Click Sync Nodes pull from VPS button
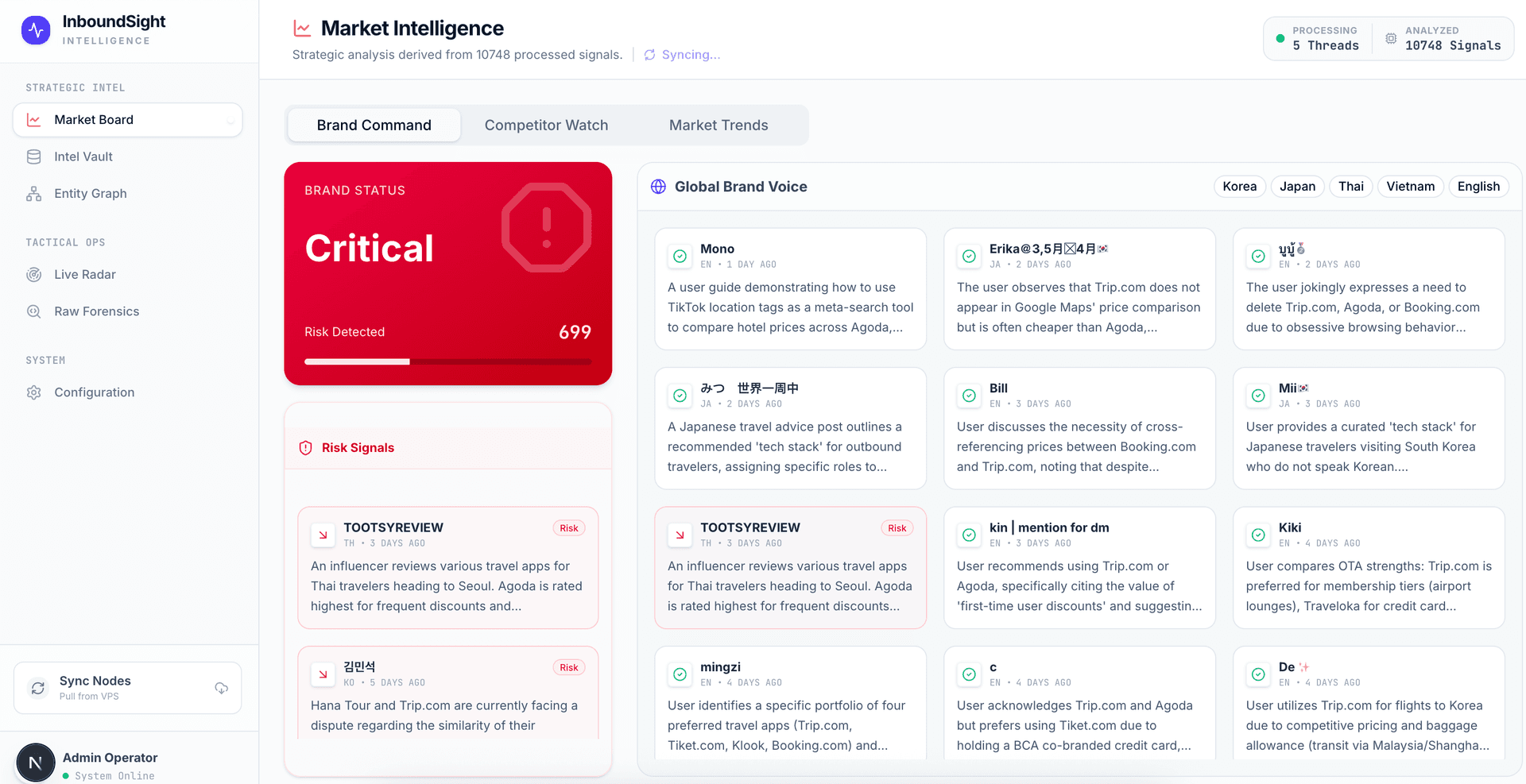This screenshot has width=1526, height=784. click(x=127, y=688)
